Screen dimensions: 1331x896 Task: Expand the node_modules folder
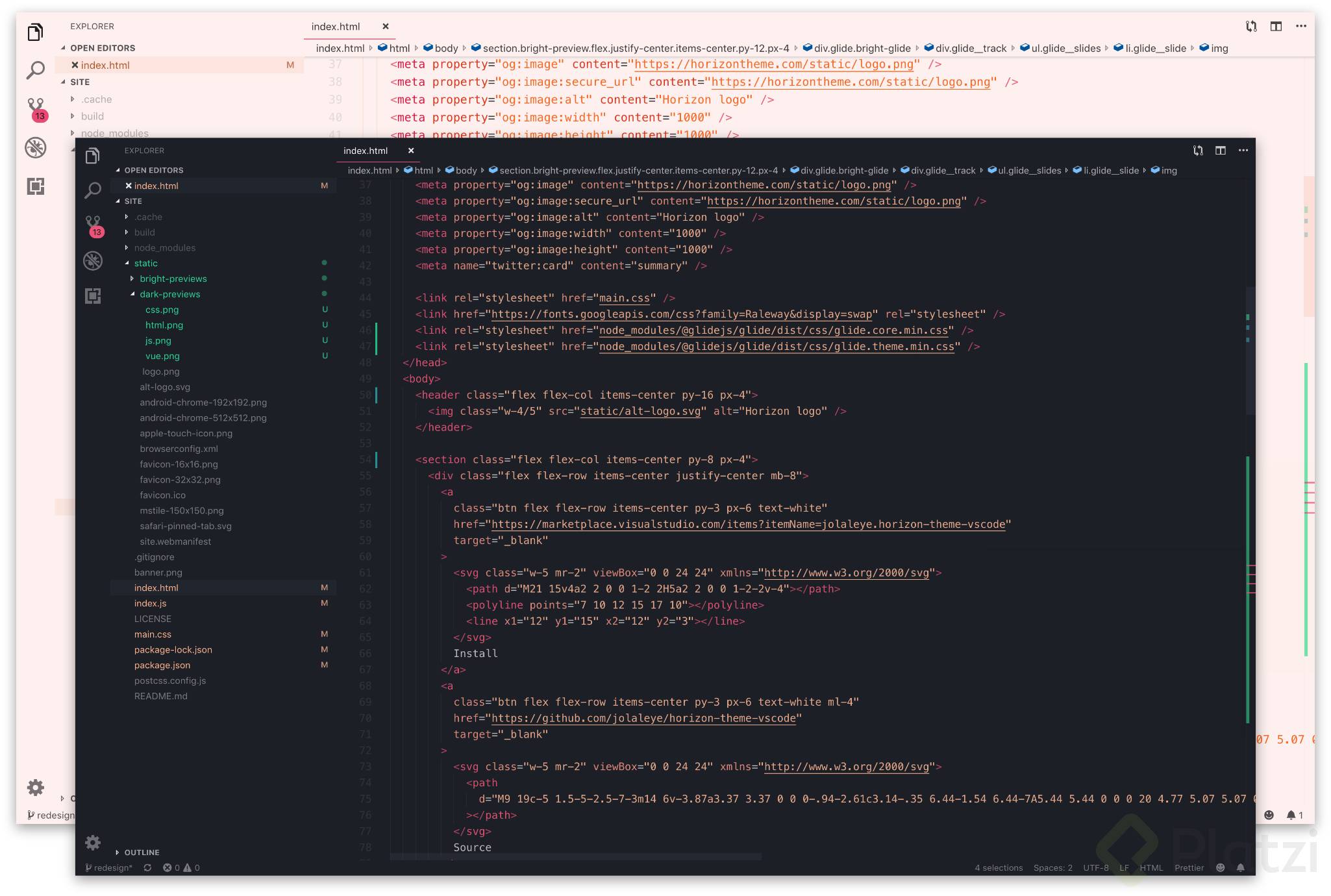click(x=164, y=247)
